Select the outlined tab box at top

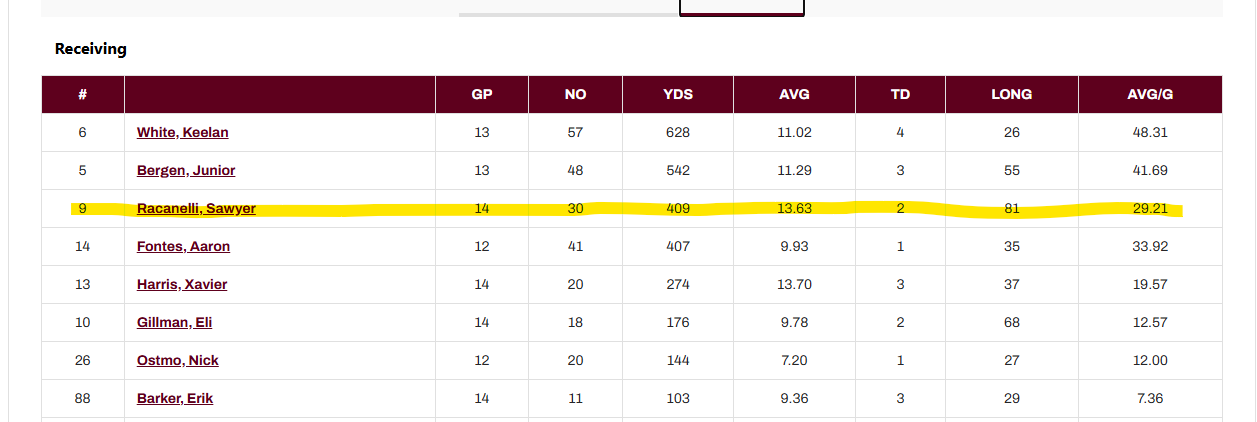tap(741, 8)
